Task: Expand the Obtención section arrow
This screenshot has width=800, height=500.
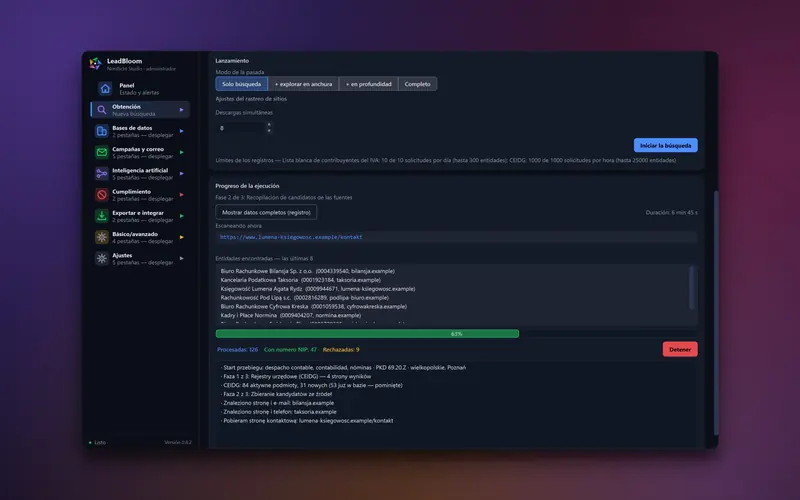Action: point(181,110)
